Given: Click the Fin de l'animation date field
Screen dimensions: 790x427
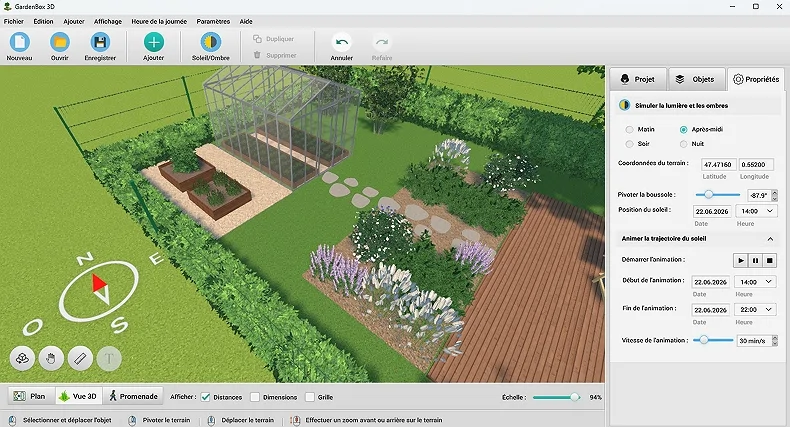Looking at the screenshot, I should tap(710, 310).
